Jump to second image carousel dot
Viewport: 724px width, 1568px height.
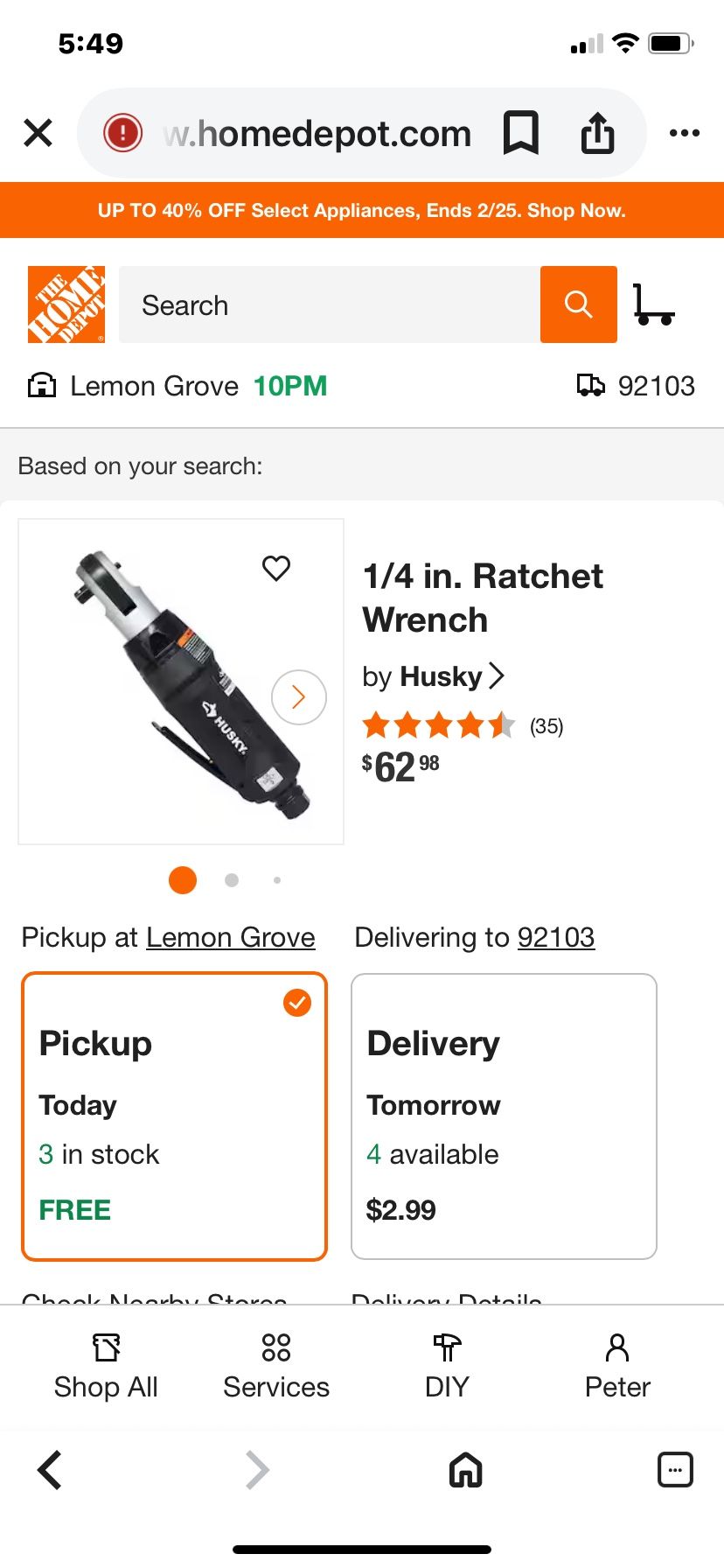(x=232, y=880)
